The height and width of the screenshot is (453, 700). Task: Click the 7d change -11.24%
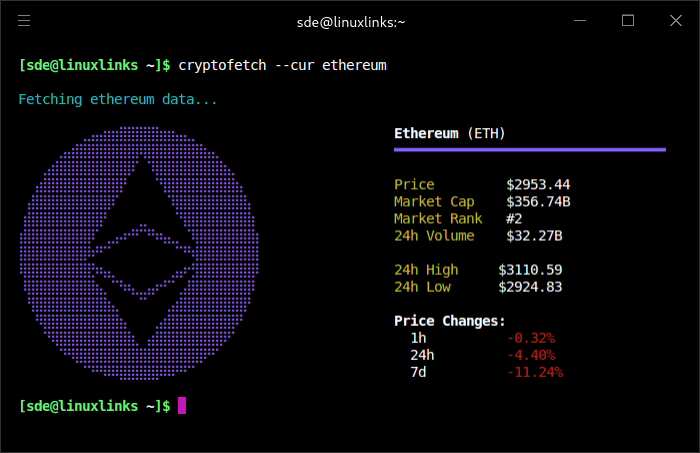pyautogui.click(x=535, y=372)
